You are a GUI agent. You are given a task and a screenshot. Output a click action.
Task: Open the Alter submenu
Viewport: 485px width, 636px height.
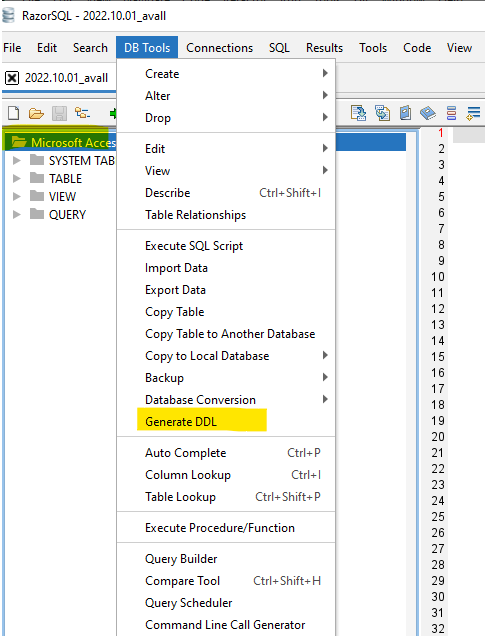pyautogui.click(x=226, y=96)
